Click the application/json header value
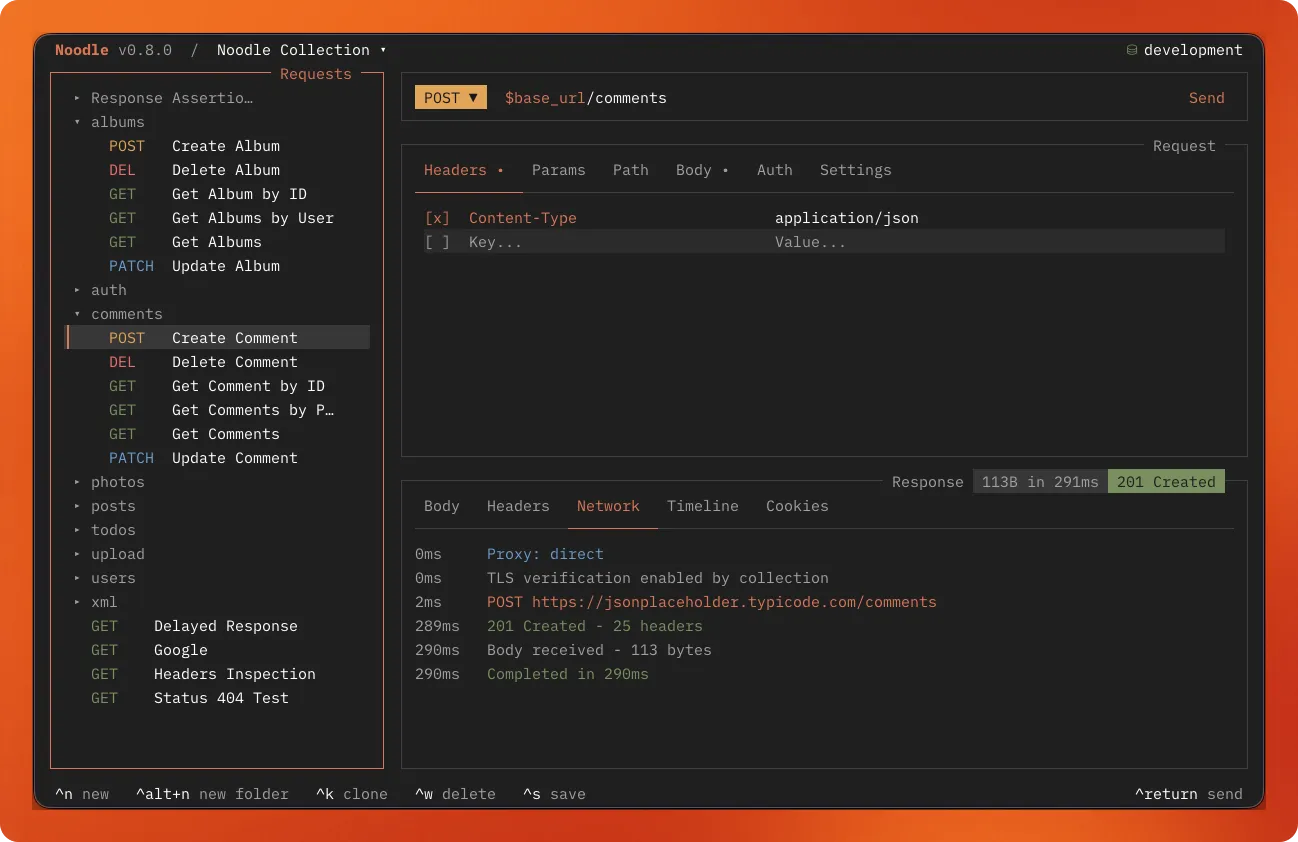1298x842 pixels. click(847, 218)
